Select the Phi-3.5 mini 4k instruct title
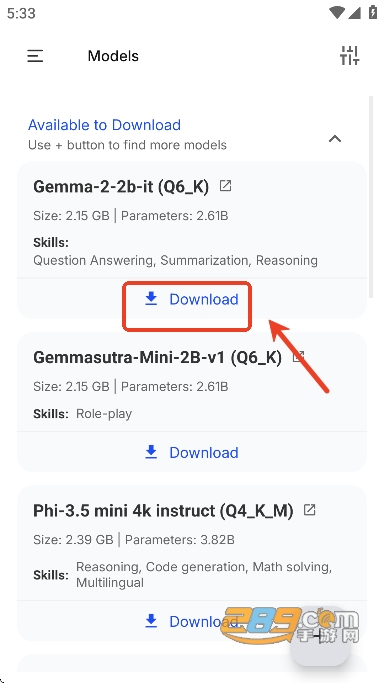 pyautogui.click(x=163, y=511)
